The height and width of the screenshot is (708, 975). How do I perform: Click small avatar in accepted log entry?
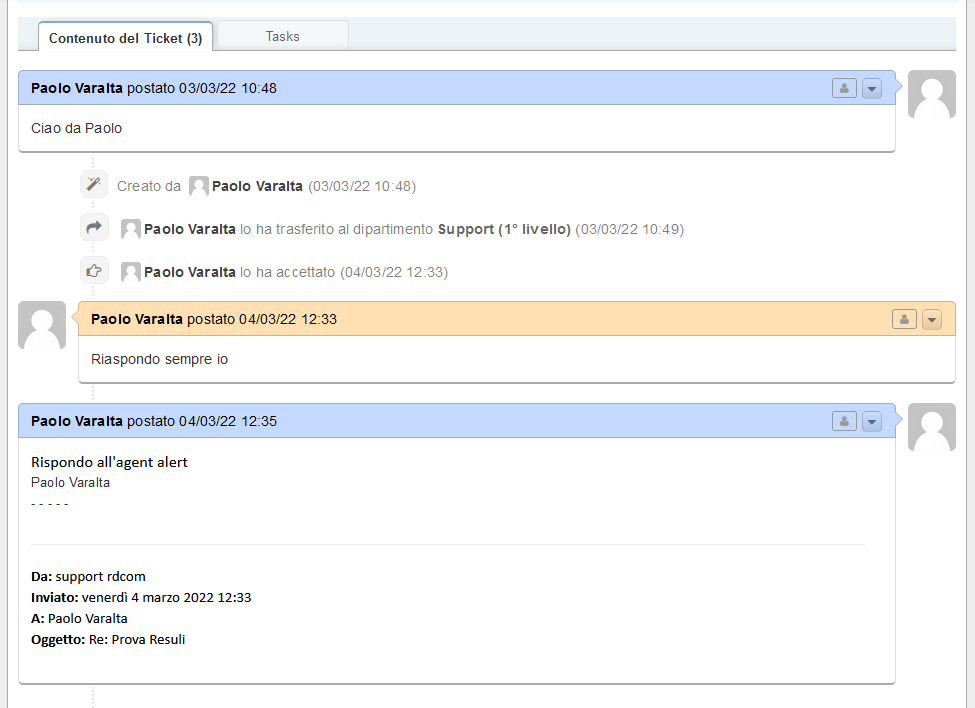(131, 272)
